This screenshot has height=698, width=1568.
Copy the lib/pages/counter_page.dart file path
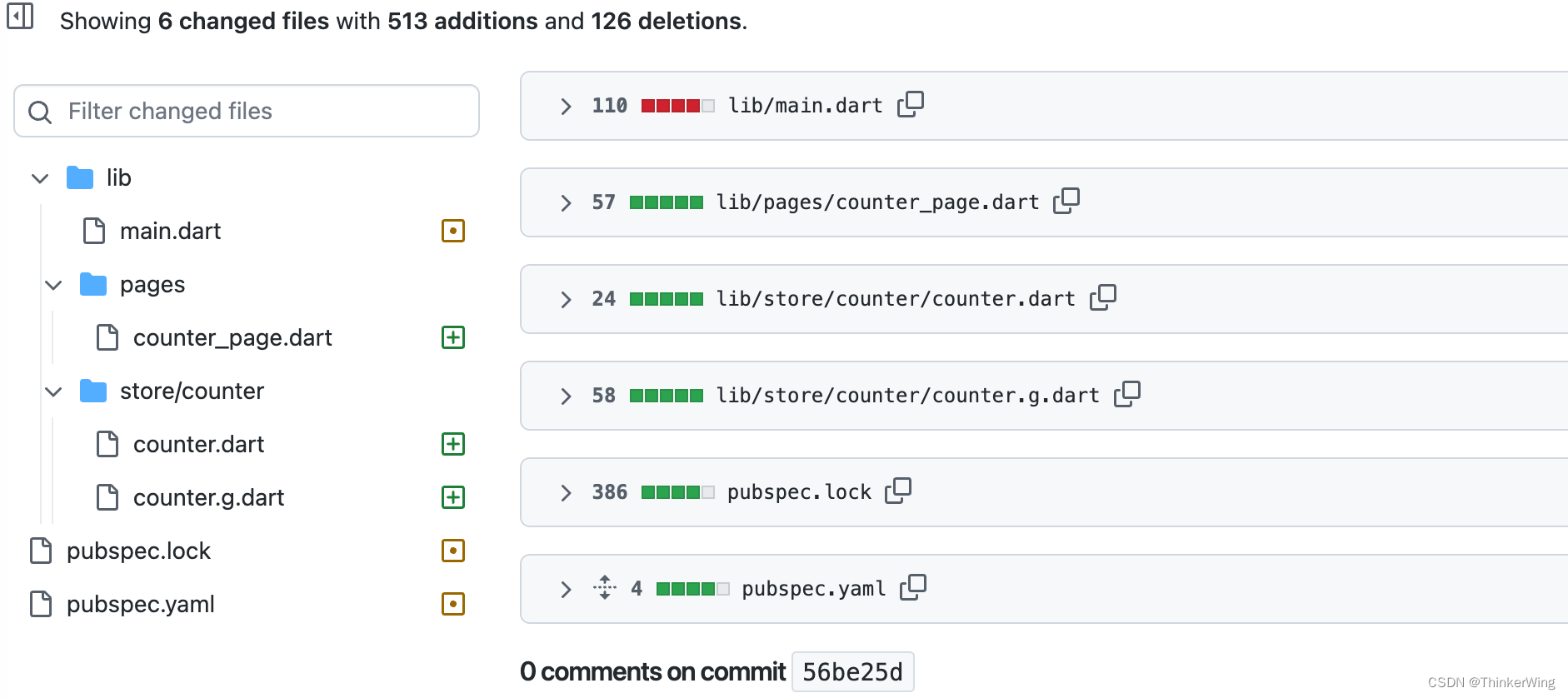click(x=1066, y=201)
